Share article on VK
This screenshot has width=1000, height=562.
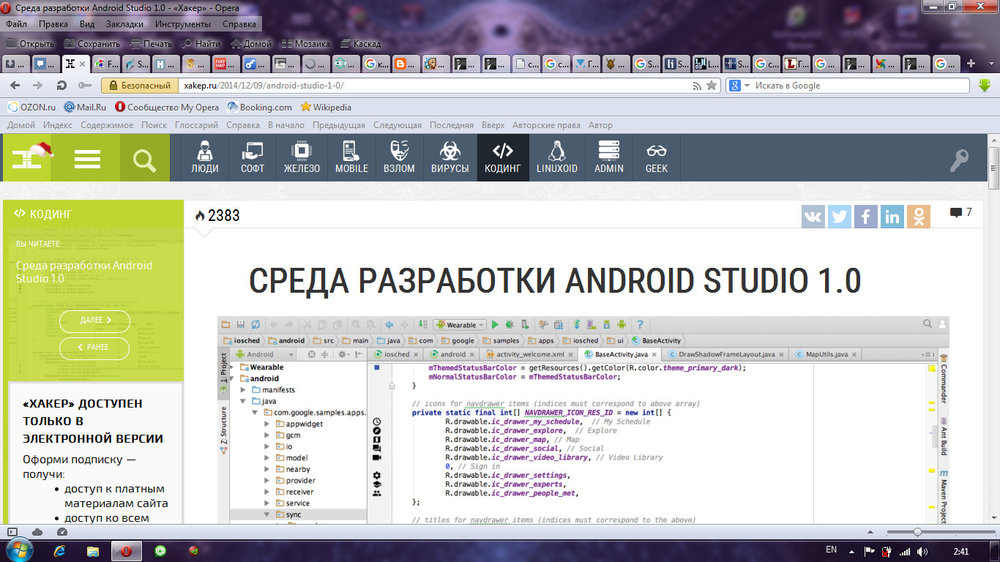tap(813, 216)
